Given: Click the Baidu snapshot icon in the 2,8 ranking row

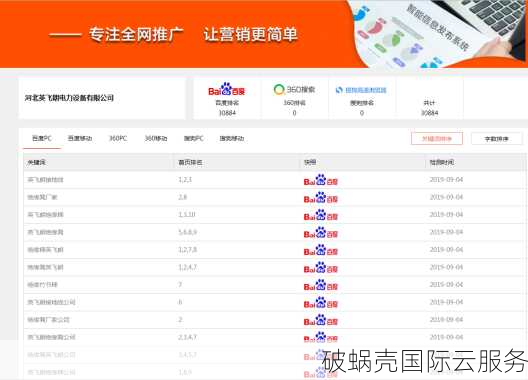Looking at the screenshot, I should [321, 198].
